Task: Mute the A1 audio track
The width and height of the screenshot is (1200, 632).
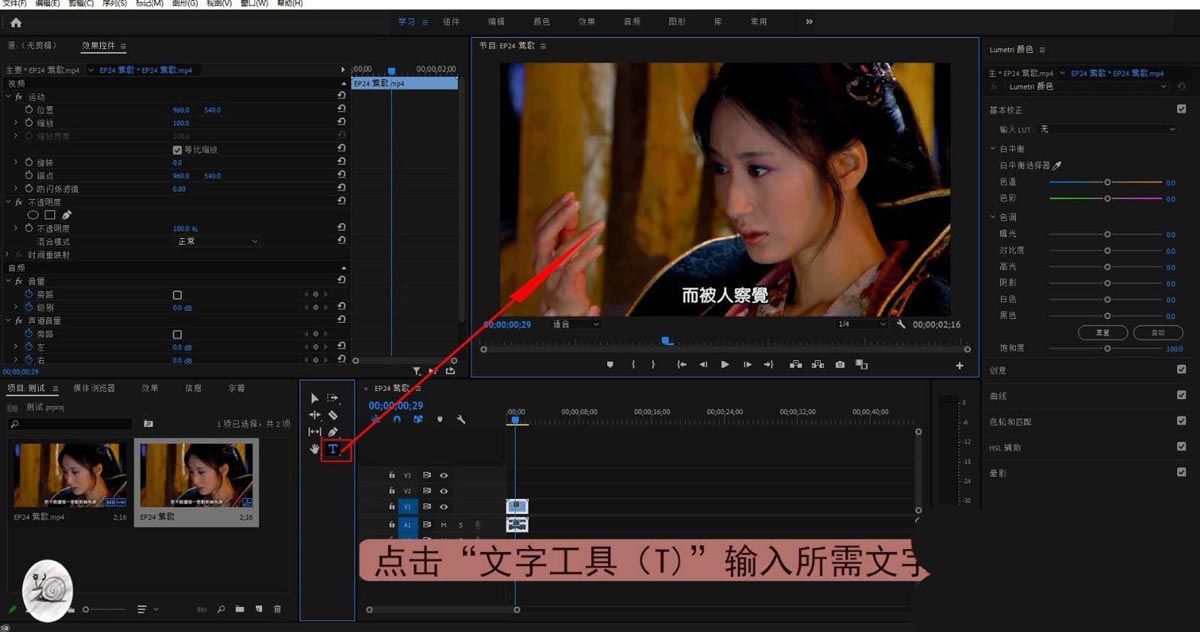Action: tap(443, 524)
